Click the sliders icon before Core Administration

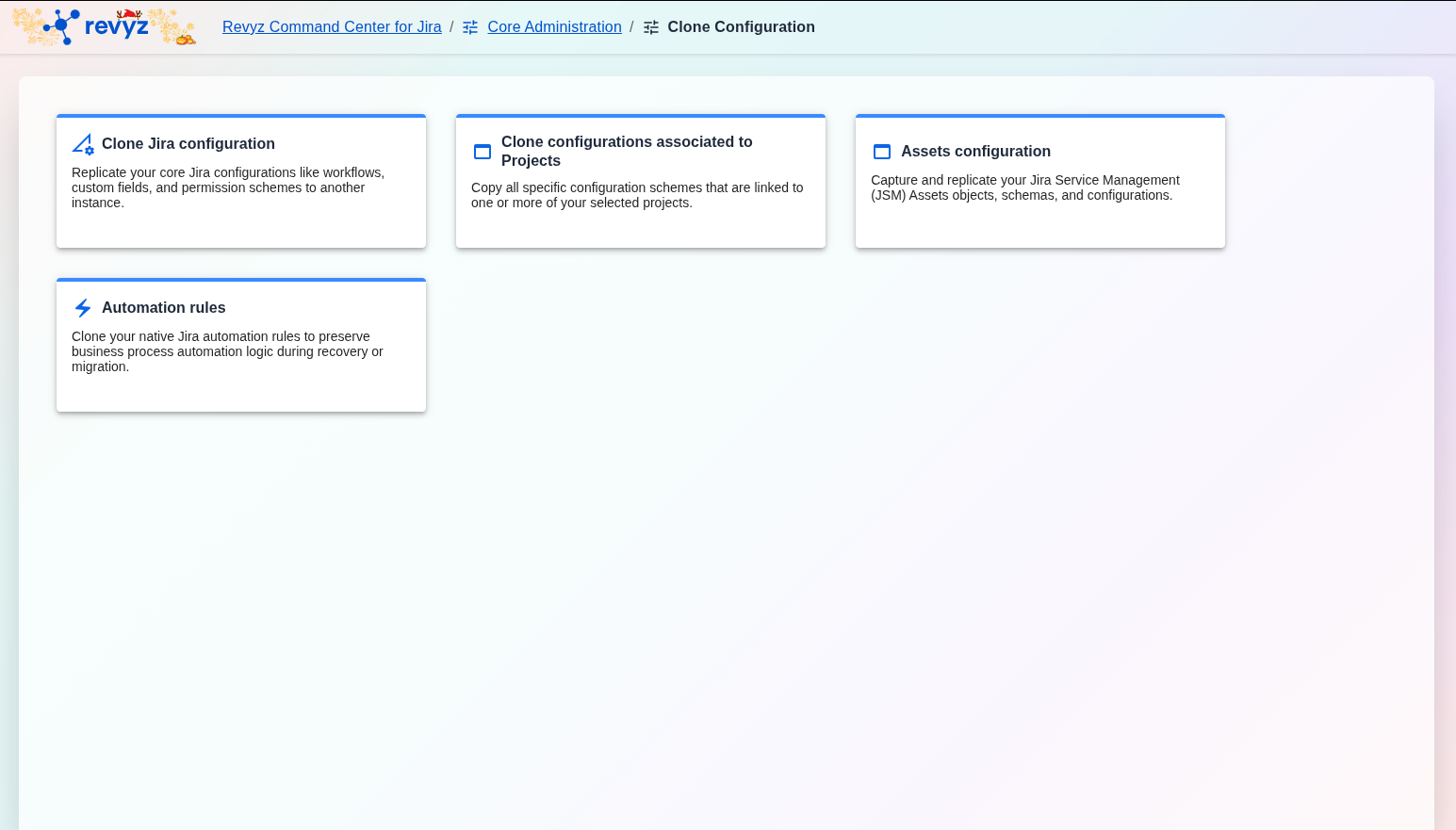pyautogui.click(x=470, y=27)
